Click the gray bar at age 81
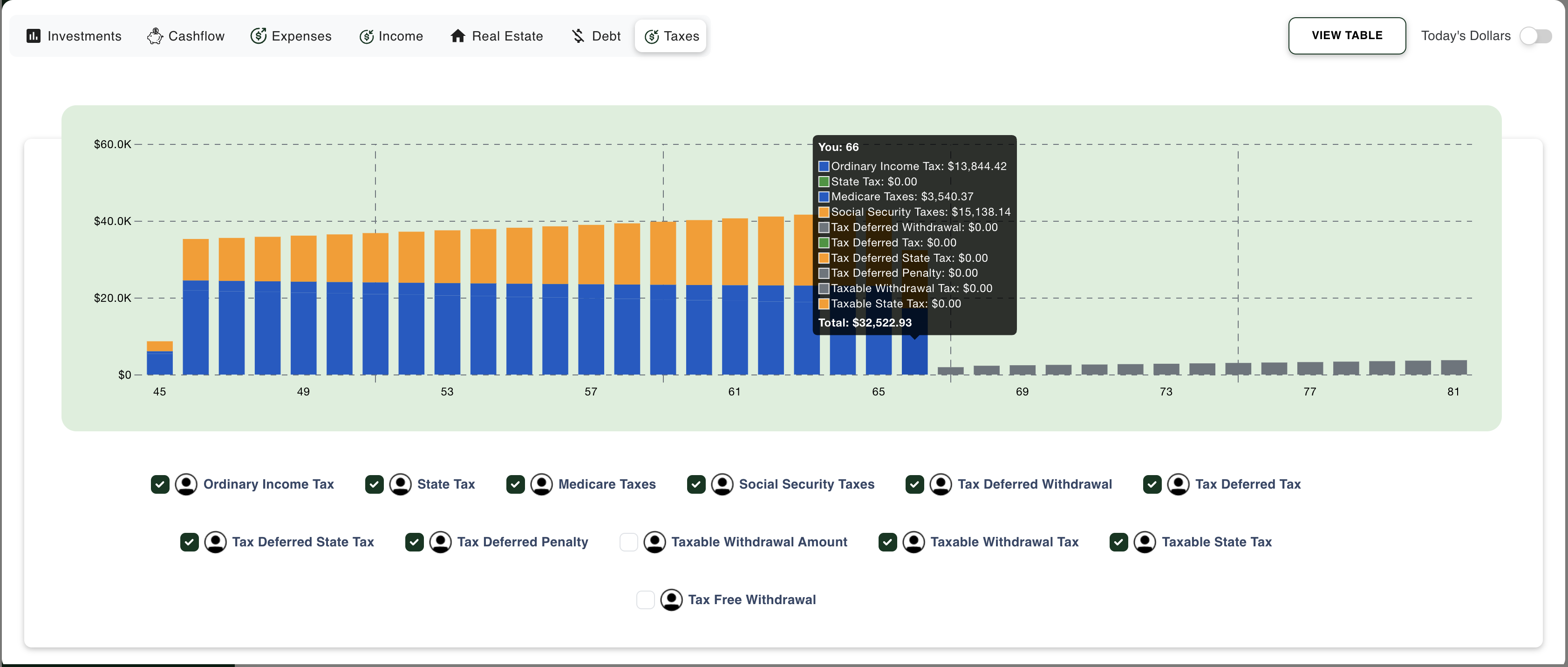Viewport: 1568px width, 667px height. pos(1453,368)
